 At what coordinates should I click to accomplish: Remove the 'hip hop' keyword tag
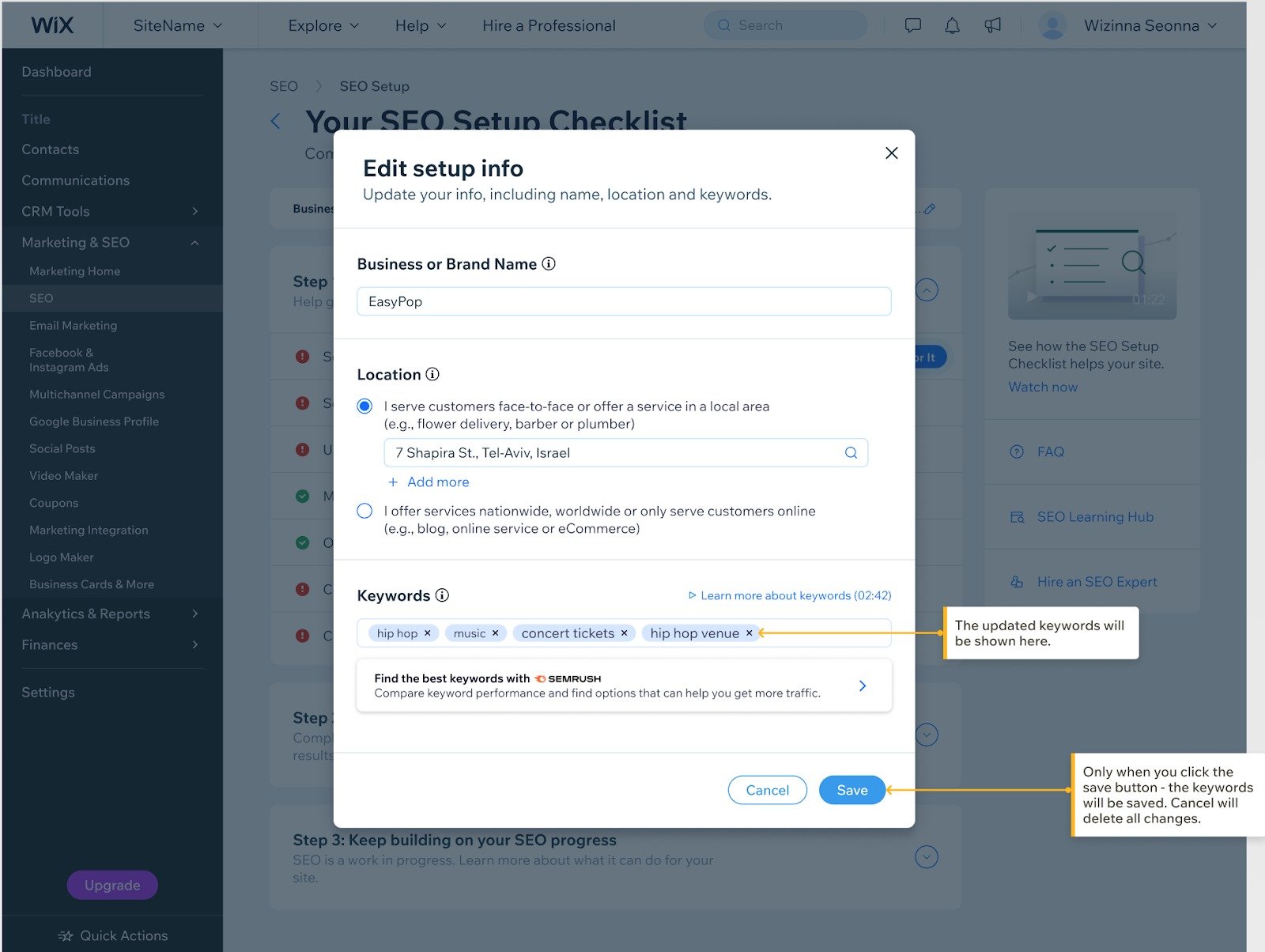[x=428, y=633]
